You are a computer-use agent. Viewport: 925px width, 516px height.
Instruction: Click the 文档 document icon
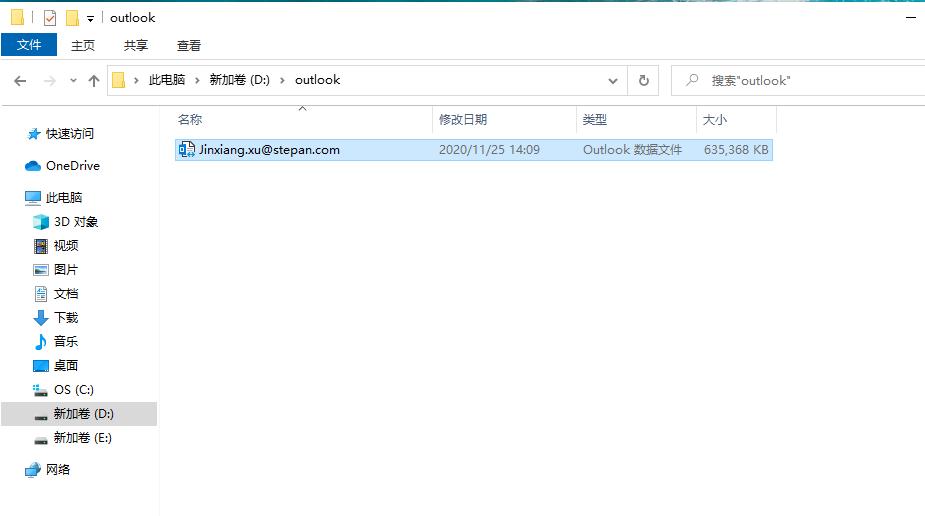(41, 294)
